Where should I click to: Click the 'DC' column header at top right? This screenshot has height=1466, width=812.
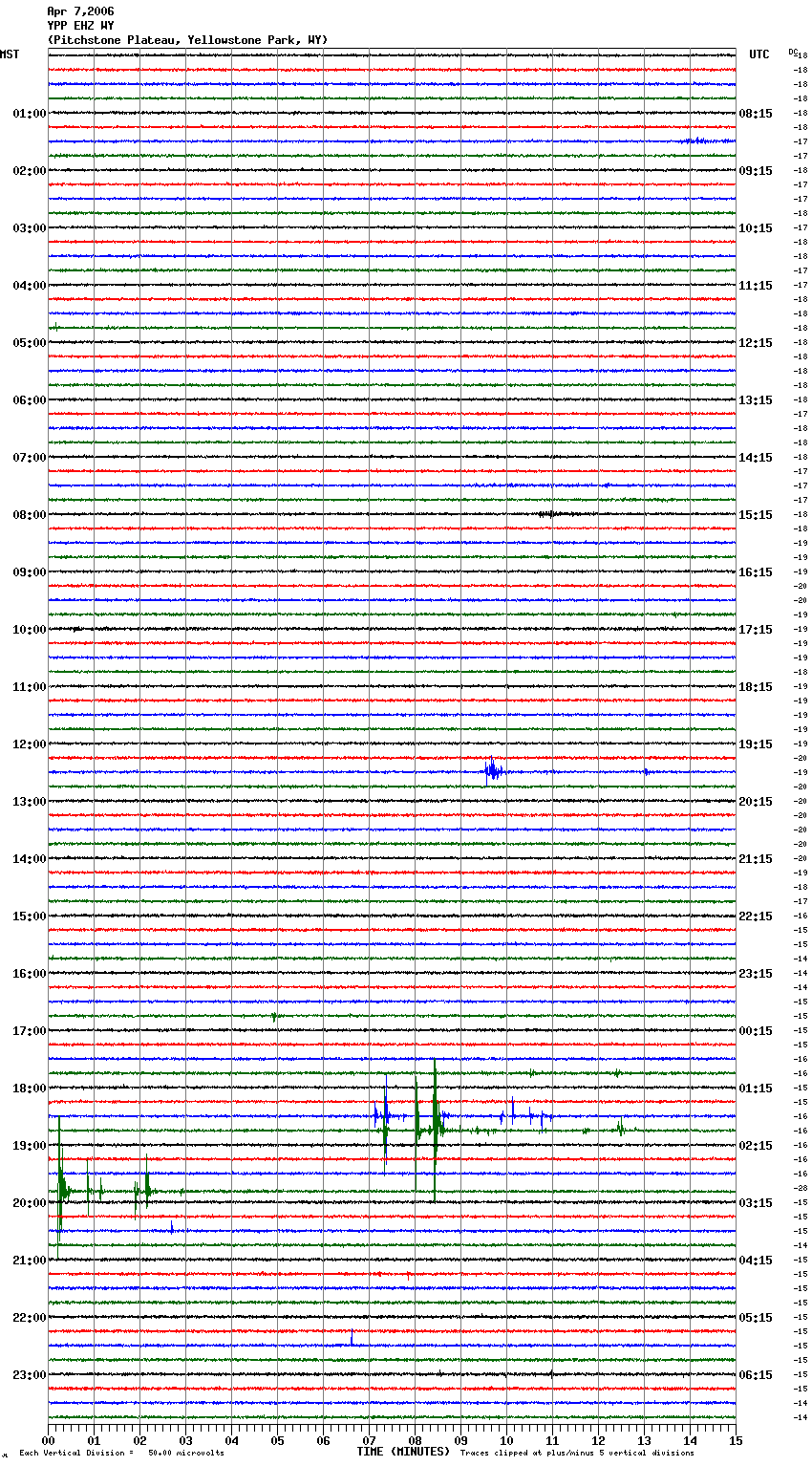point(792,52)
